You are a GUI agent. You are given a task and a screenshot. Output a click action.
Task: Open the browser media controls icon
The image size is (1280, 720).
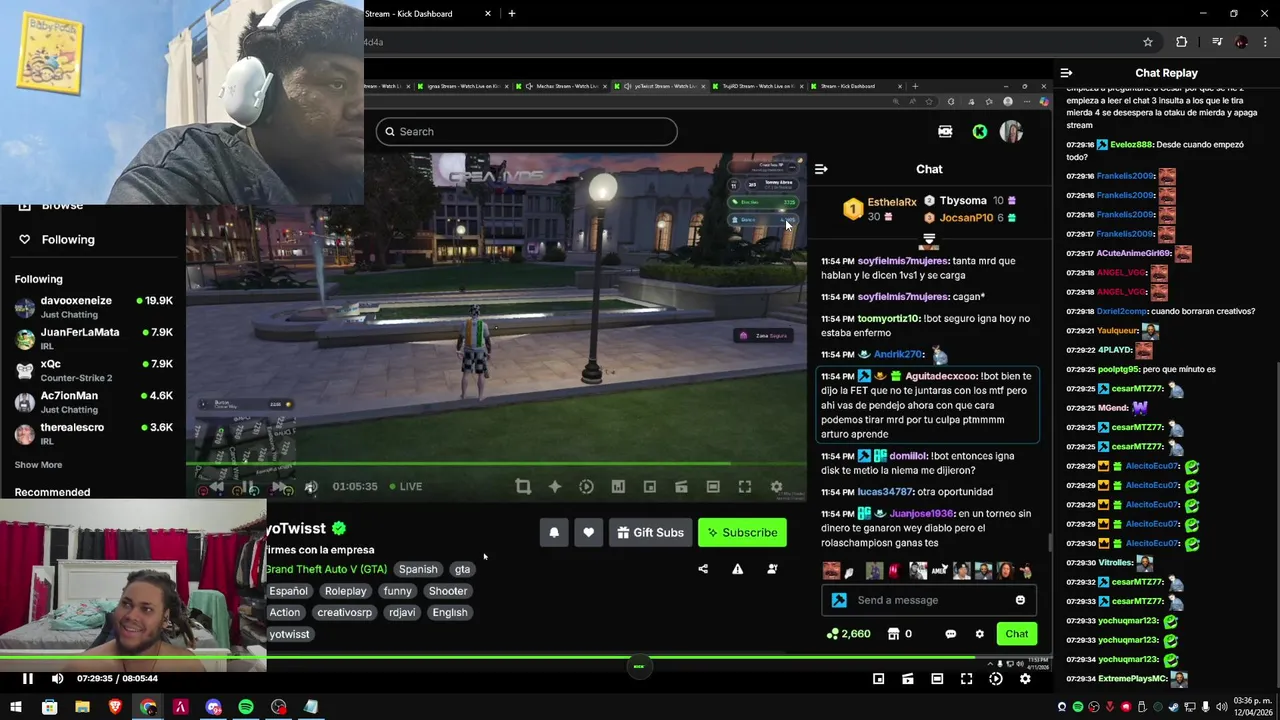pos(1217,42)
